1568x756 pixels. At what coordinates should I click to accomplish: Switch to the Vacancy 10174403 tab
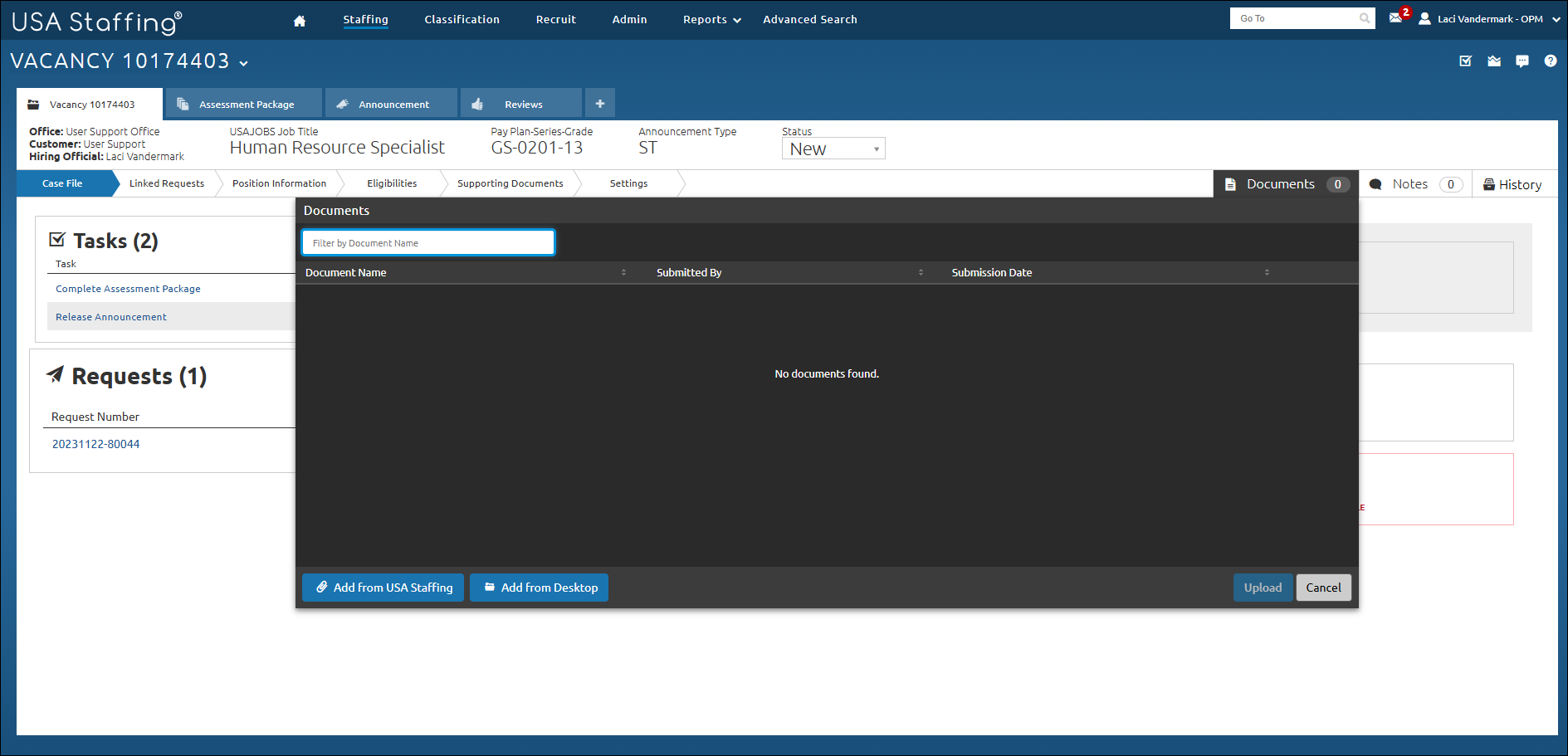coord(90,105)
